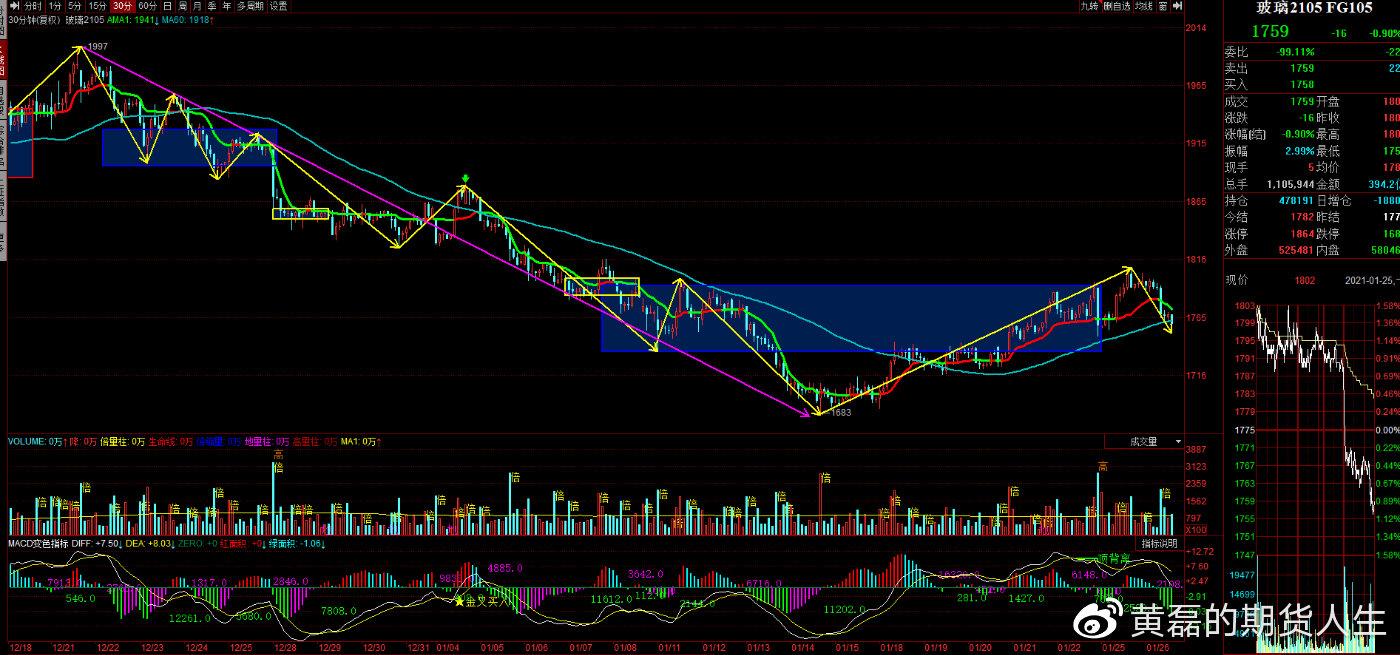Click the 1683 low price label
The image size is (1400, 655).
click(840, 412)
